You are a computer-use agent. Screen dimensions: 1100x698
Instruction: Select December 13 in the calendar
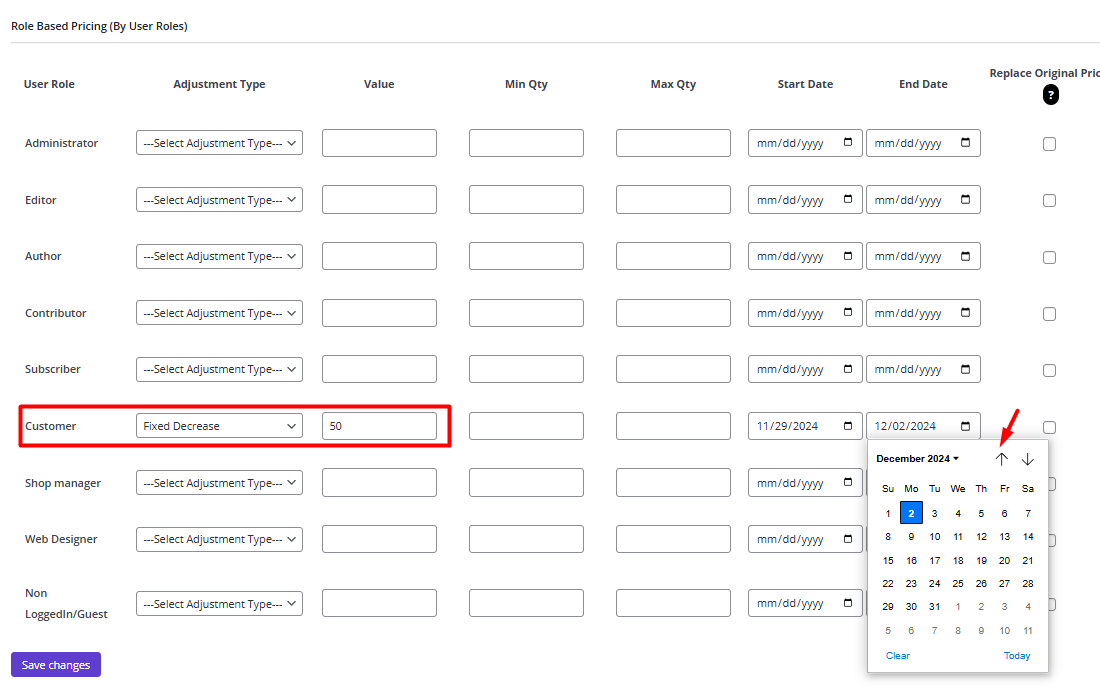click(1004, 536)
